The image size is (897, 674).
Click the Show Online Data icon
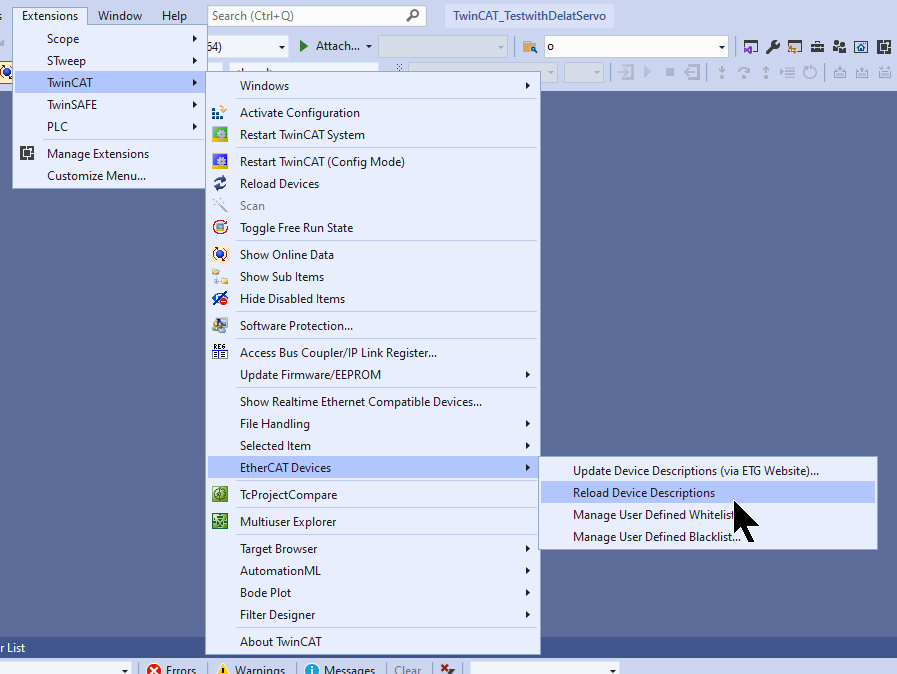[220, 254]
